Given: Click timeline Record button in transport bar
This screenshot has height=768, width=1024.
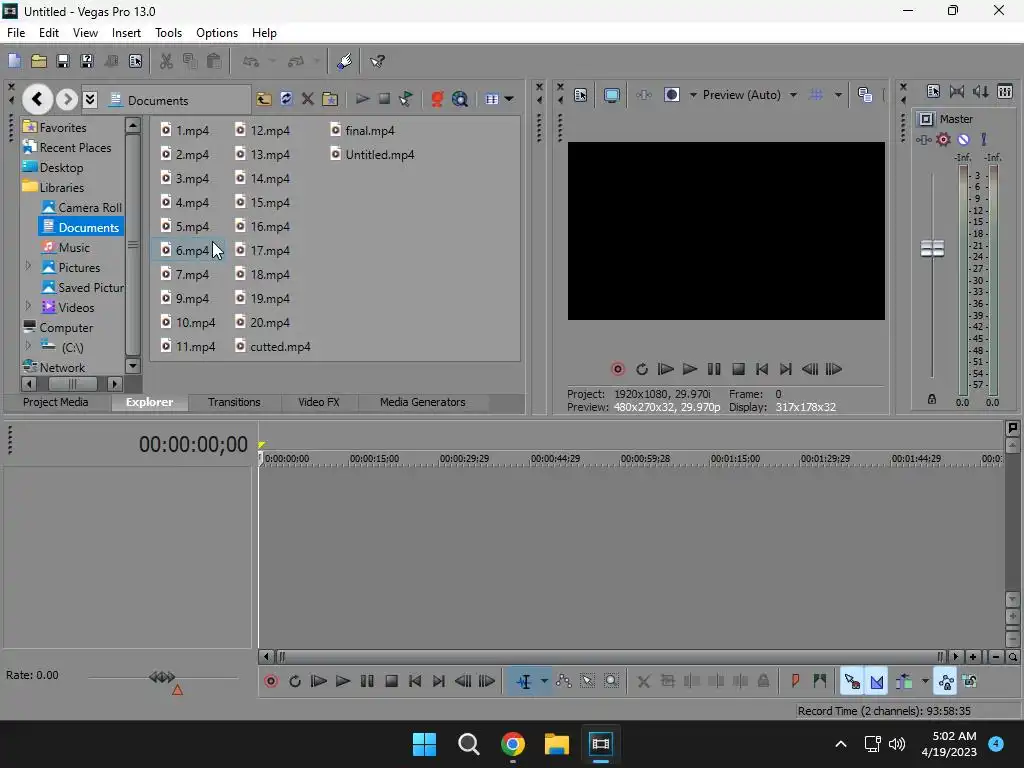Looking at the screenshot, I should point(270,682).
